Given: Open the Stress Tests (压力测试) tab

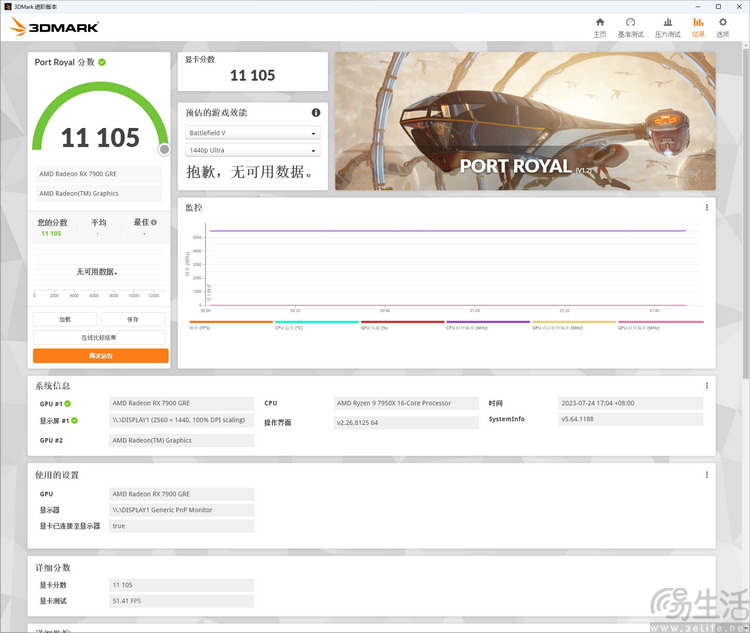Looking at the screenshot, I should coord(668,28).
